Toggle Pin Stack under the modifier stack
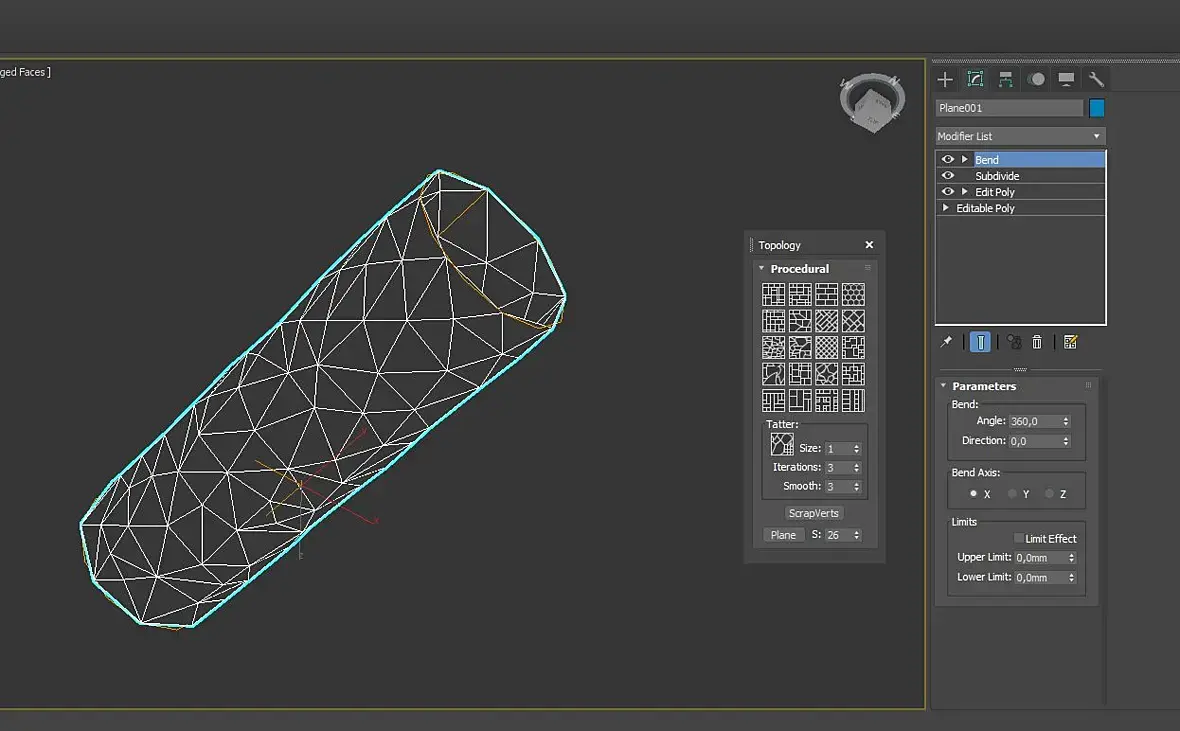 tap(947, 342)
